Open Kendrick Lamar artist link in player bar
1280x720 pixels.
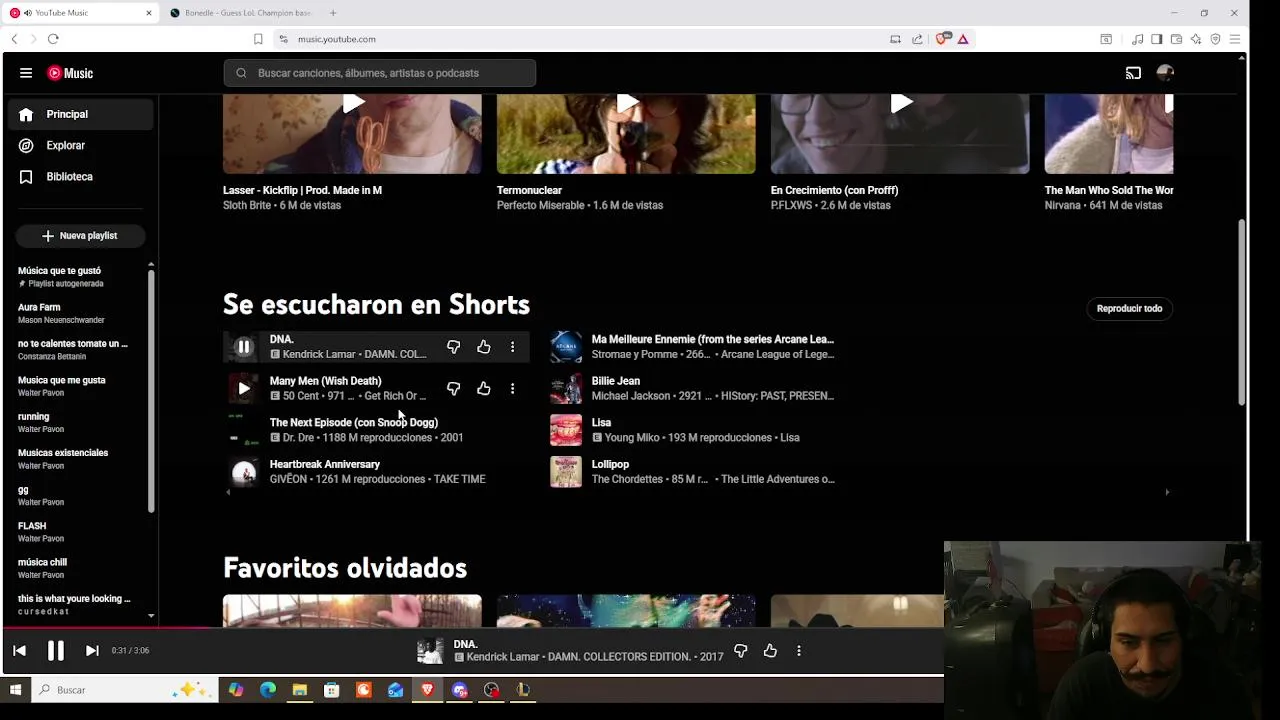click(x=503, y=657)
